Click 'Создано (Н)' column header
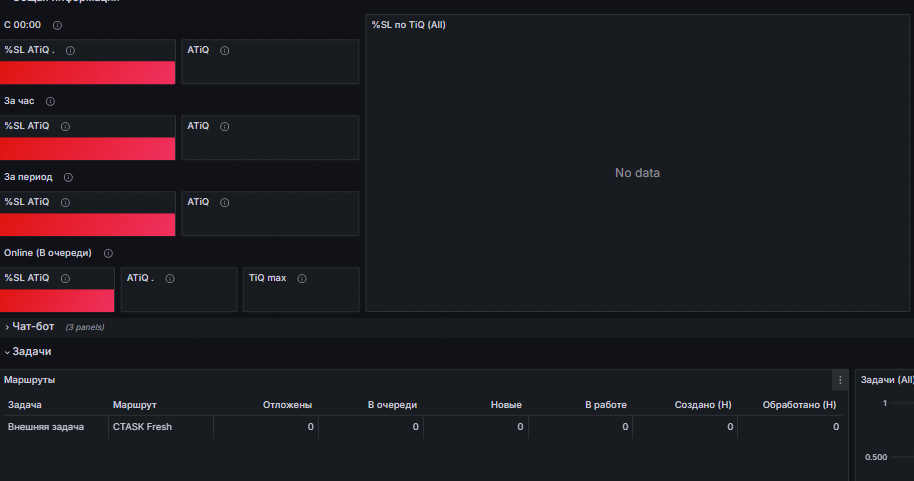The width and height of the screenshot is (914, 481). pos(703,405)
